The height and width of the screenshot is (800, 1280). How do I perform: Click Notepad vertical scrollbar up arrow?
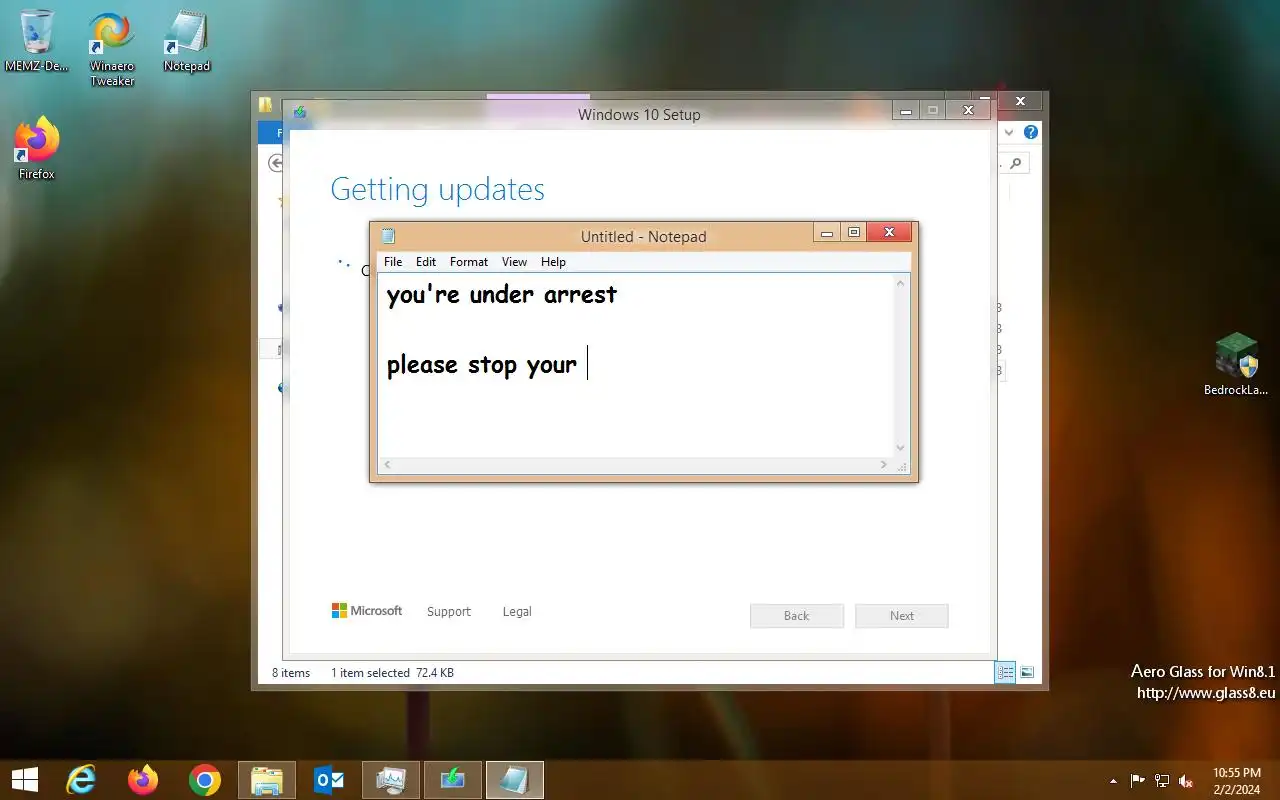point(900,284)
